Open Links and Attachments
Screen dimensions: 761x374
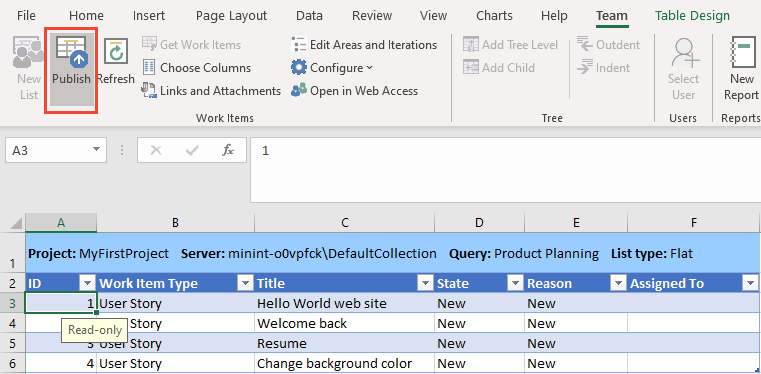(x=211, y=91)
